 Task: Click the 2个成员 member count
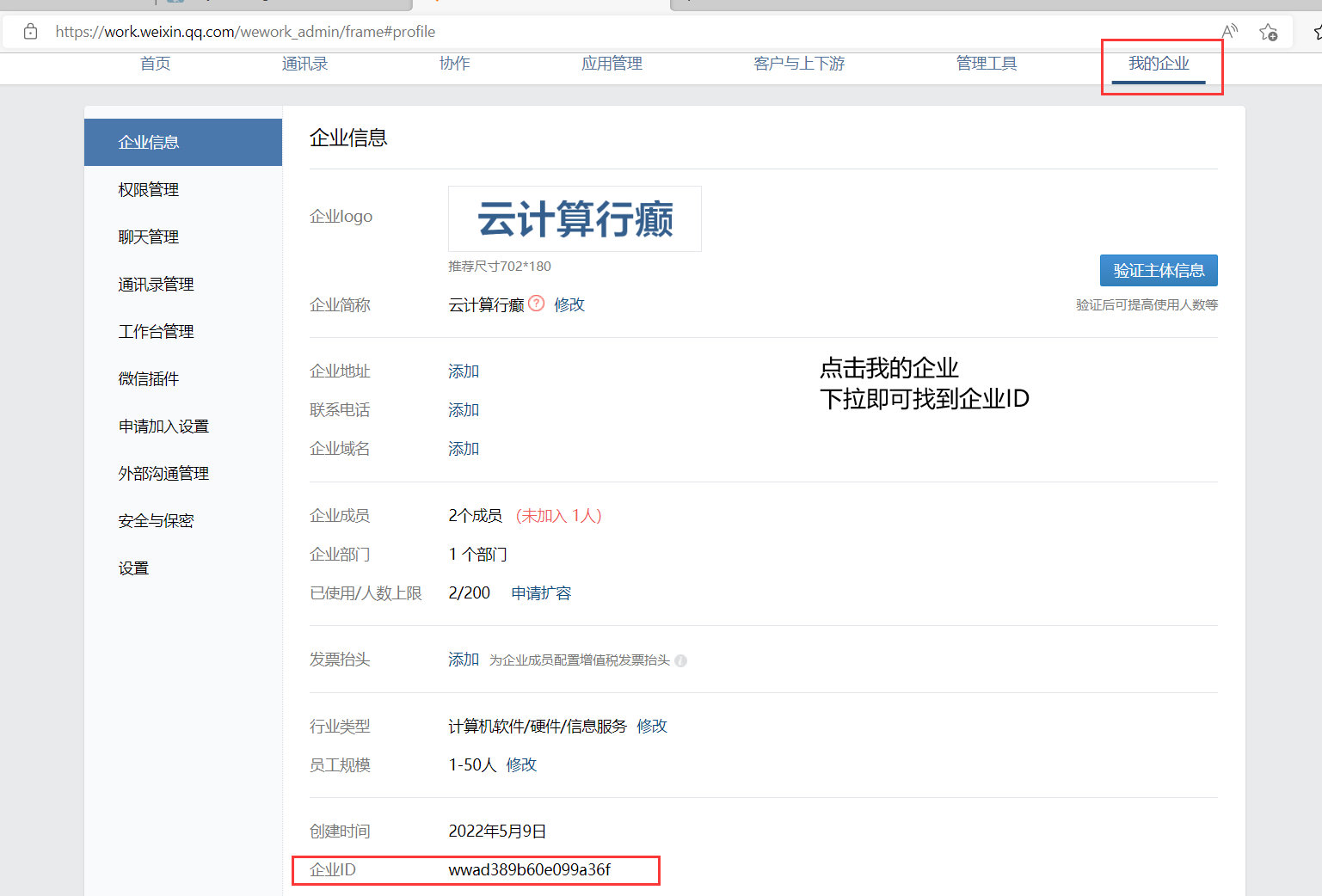click(x=476, y=516)
